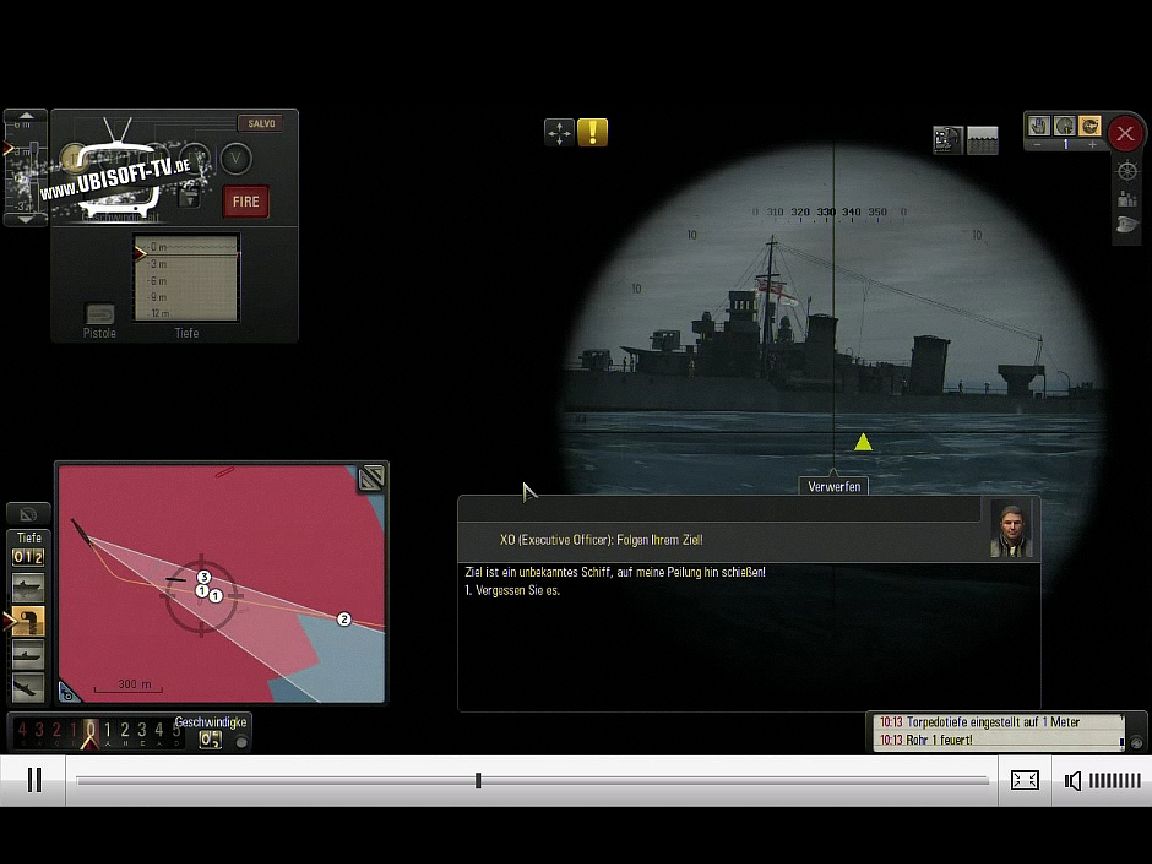Select the submerged submarine depth icon

[28, 654]
